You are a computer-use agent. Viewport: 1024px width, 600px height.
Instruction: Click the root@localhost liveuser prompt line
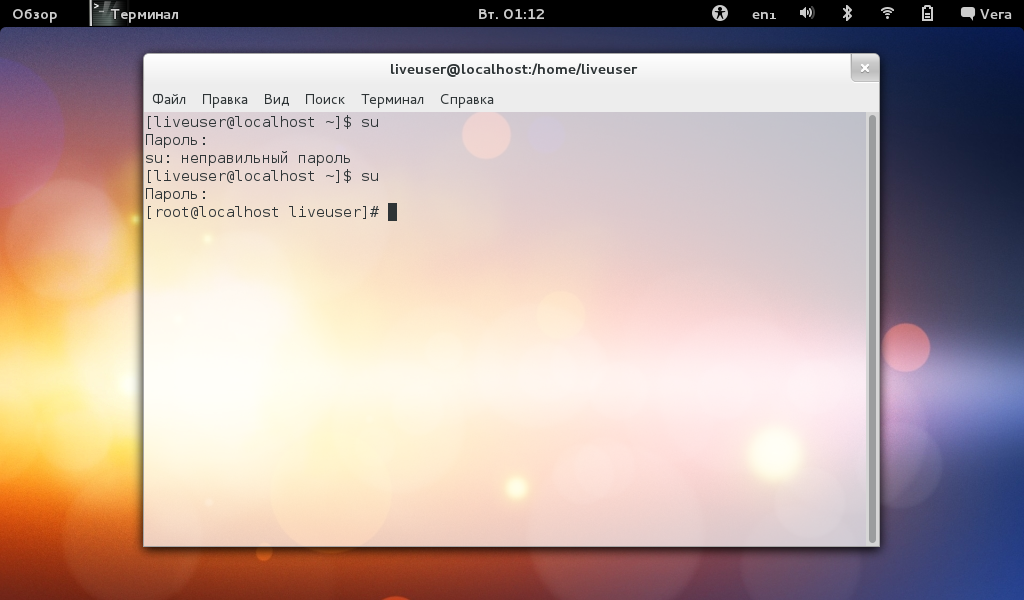(x=262, y=212)
